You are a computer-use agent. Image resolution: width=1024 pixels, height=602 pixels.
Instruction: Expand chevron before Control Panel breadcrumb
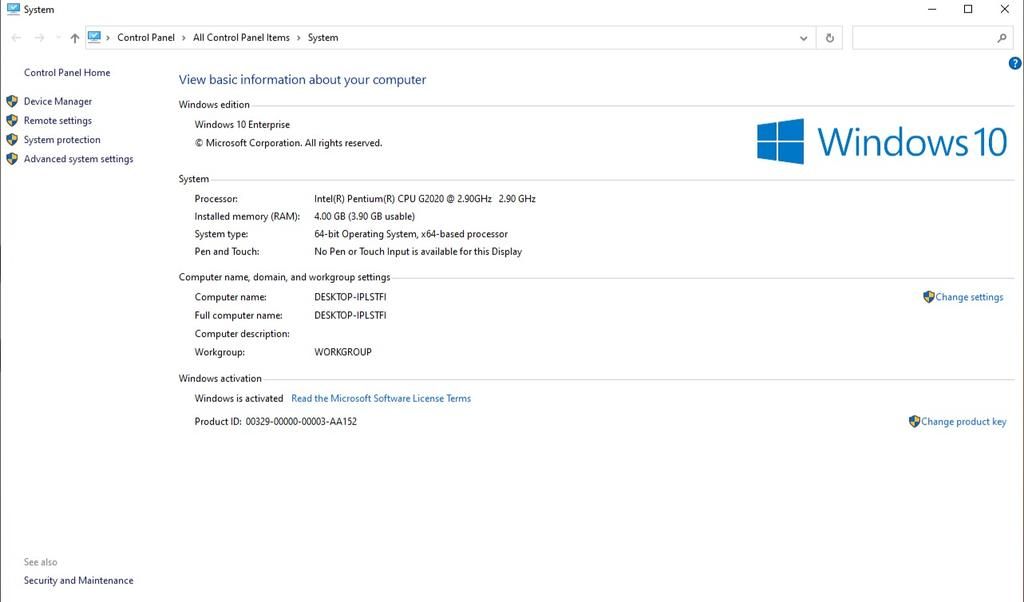[108, 38]
